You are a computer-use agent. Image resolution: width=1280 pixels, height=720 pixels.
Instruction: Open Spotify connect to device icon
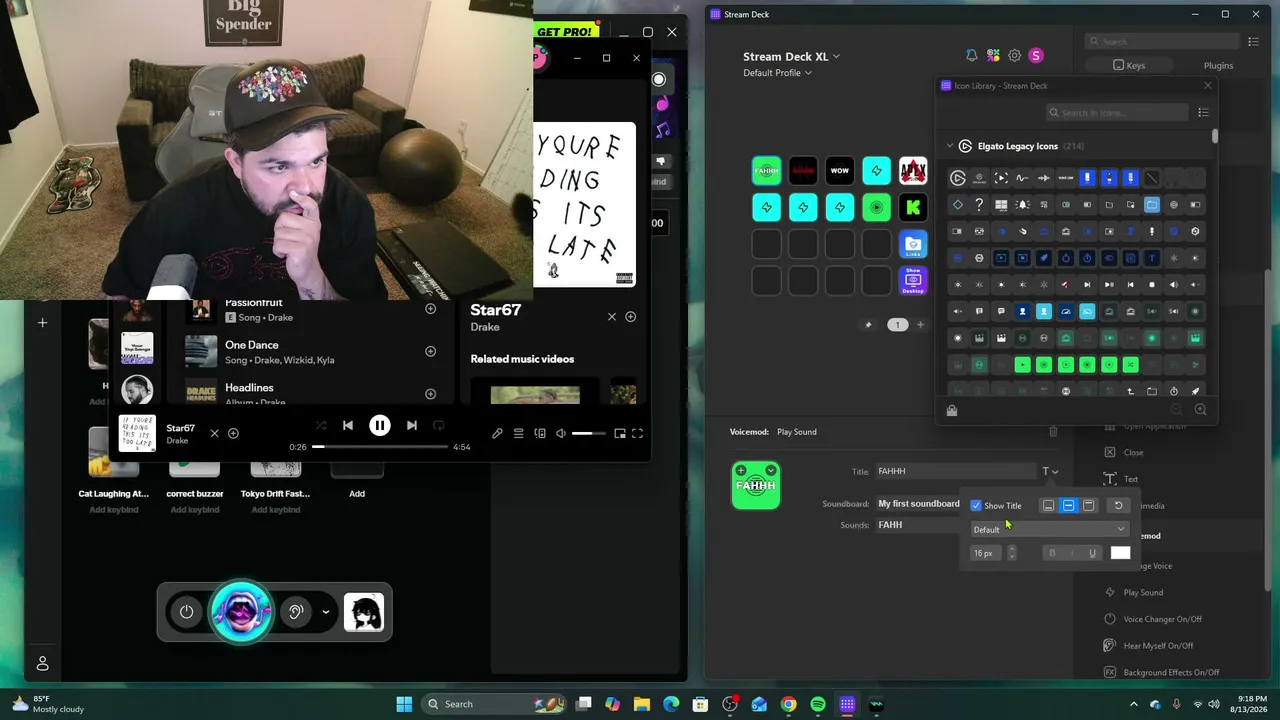click(x=540, y=433)
